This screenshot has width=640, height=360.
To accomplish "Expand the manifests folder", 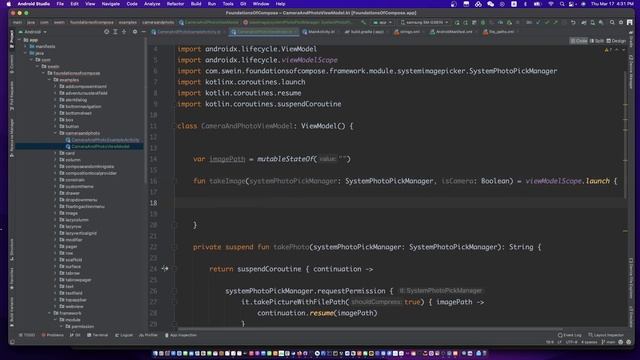I will coord(26,47).
